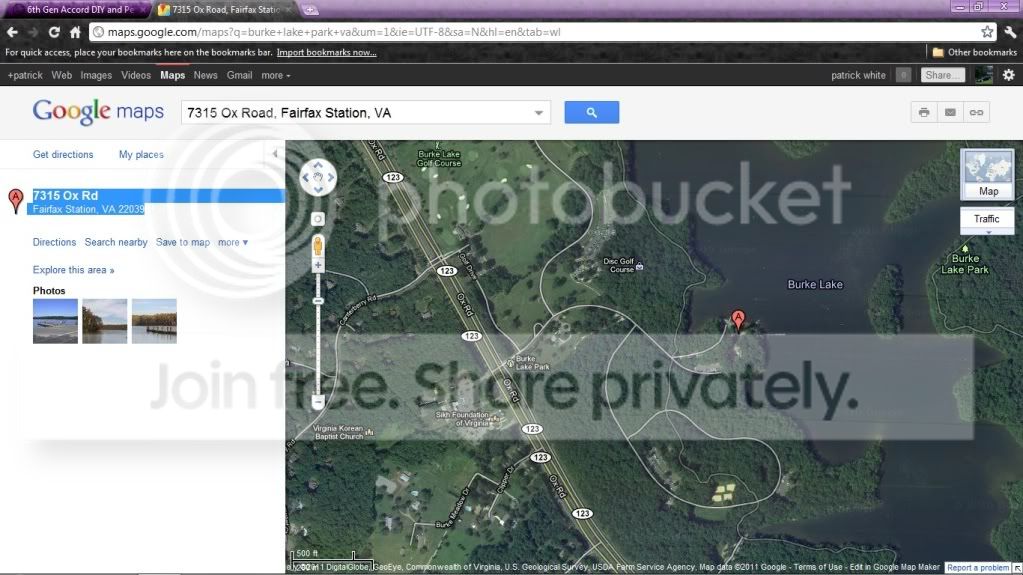Image resolution: width=1023 pixels, height=575 pixels.
Task: Expand the result's more dropdown
Action: tap(233, 242)
